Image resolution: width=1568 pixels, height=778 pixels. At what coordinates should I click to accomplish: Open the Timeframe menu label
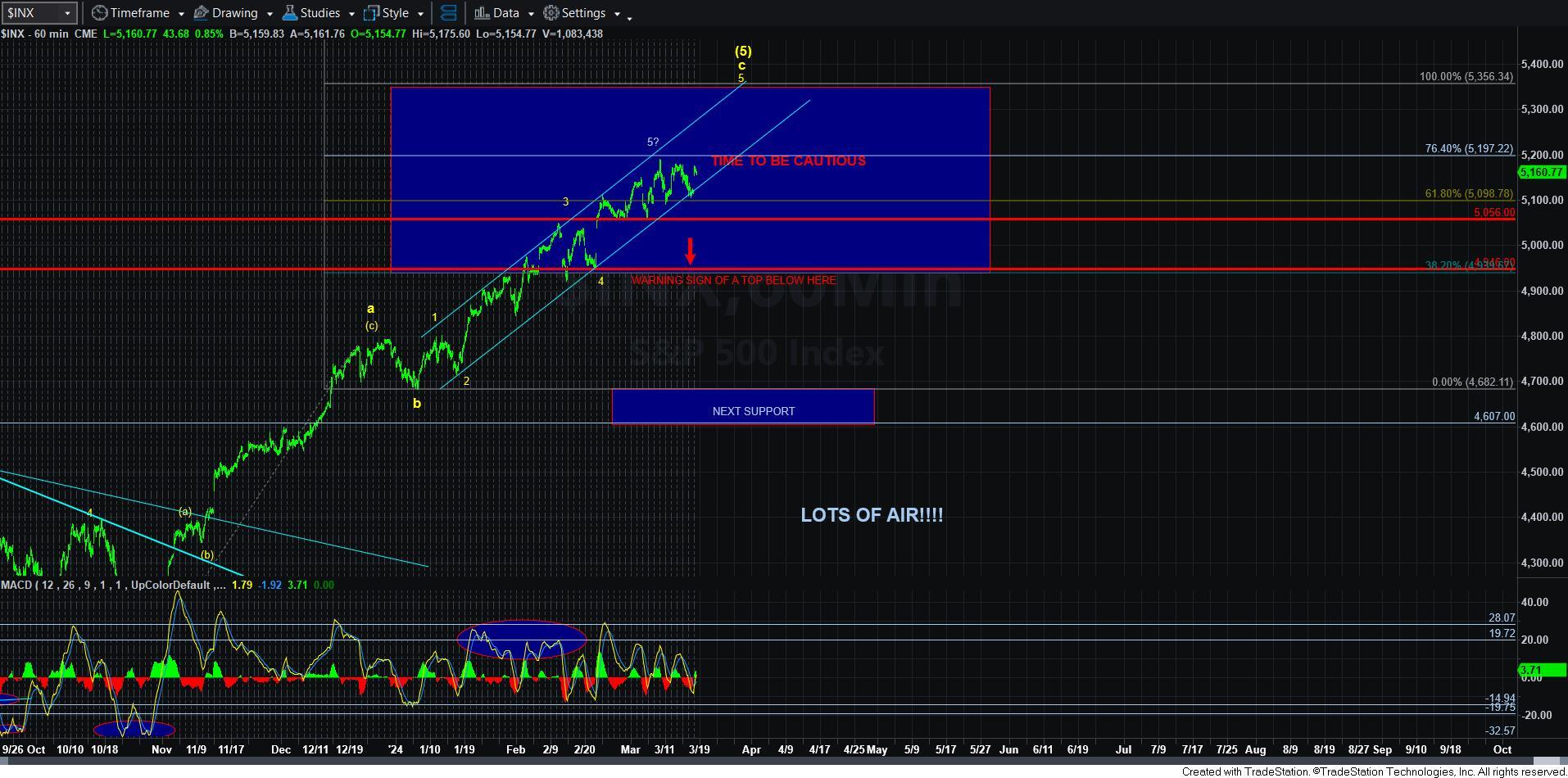pos(139,13)
